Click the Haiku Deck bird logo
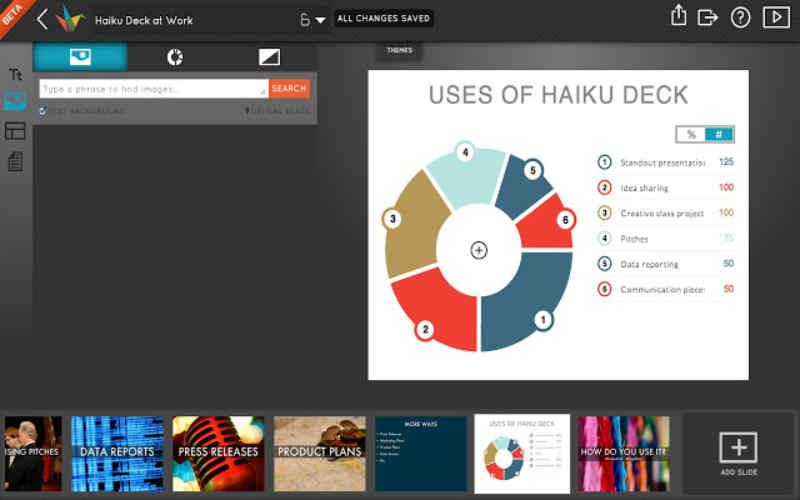 69,19
